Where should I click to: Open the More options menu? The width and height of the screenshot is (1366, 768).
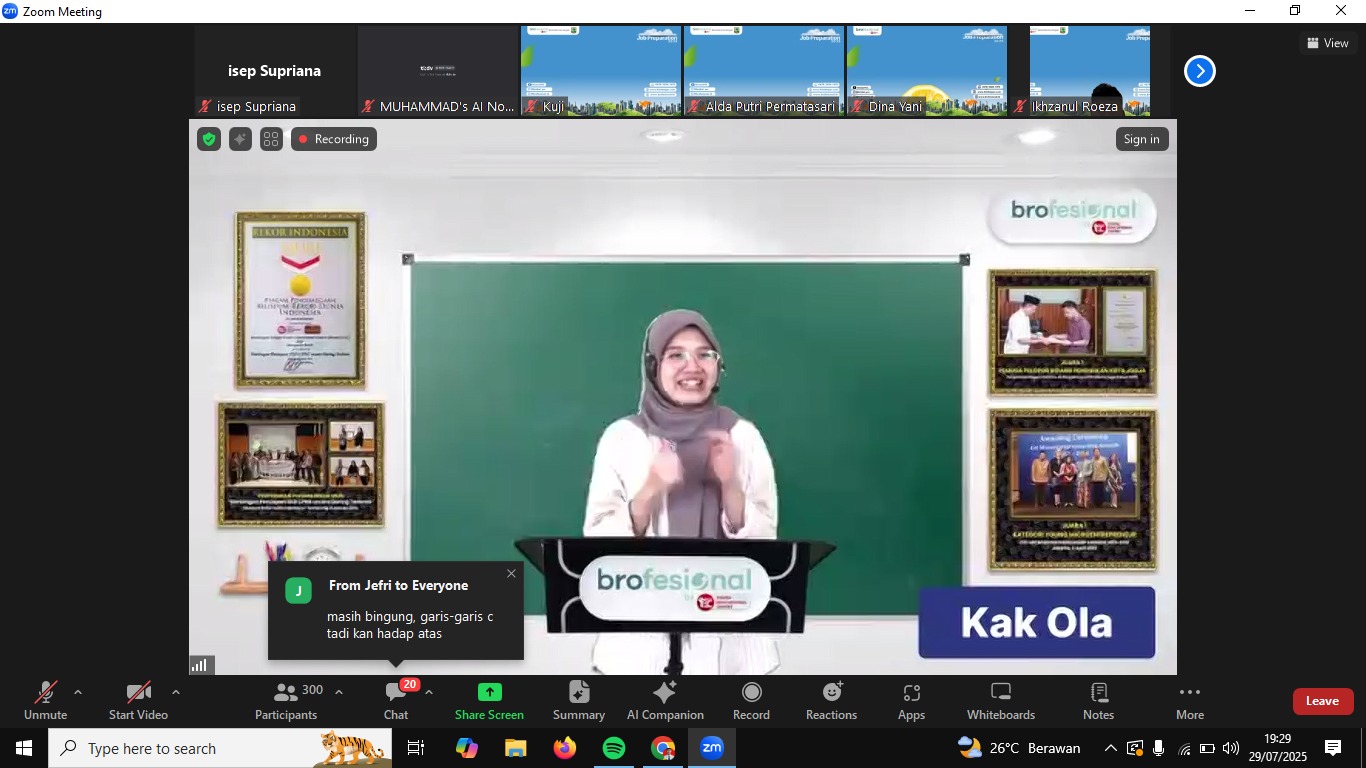1189,700
